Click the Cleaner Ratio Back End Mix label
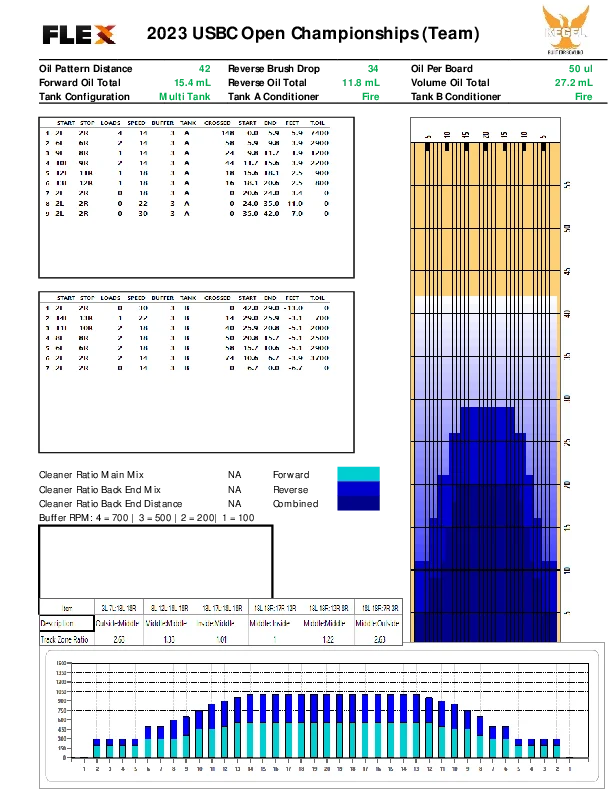612x792 pixels. 99,489
